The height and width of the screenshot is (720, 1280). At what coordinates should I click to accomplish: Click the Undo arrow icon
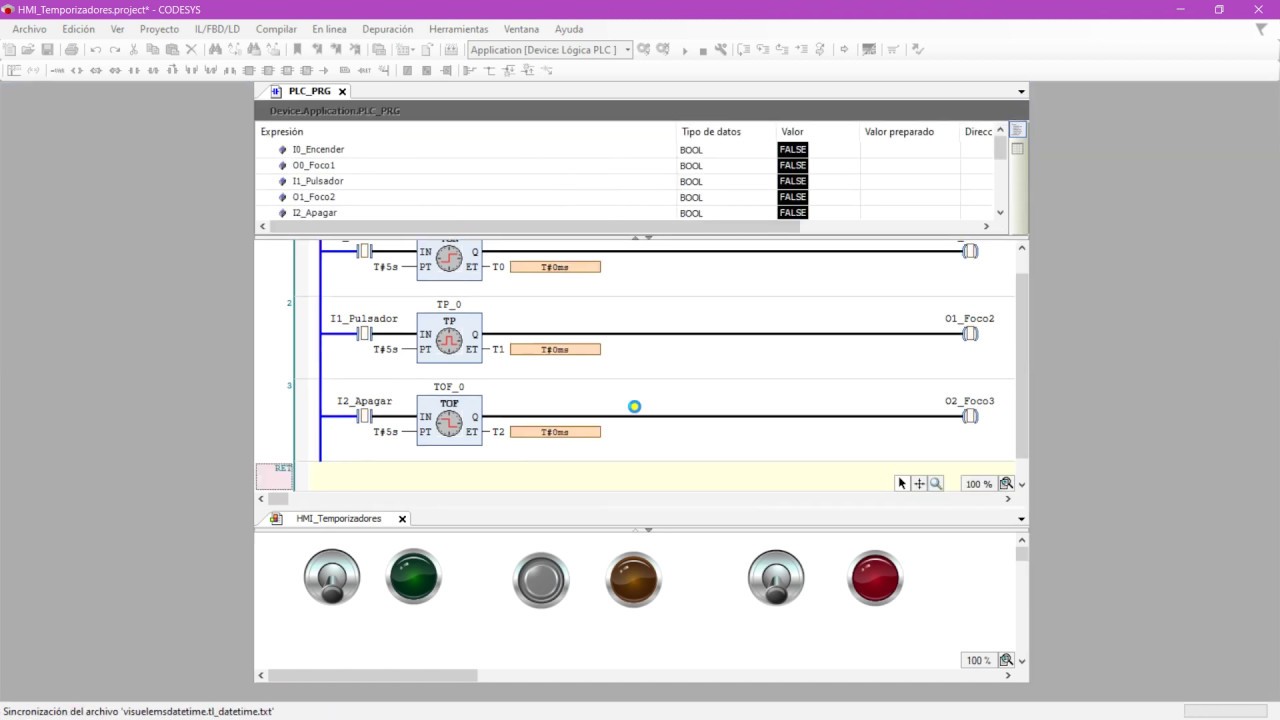point(96,49)
